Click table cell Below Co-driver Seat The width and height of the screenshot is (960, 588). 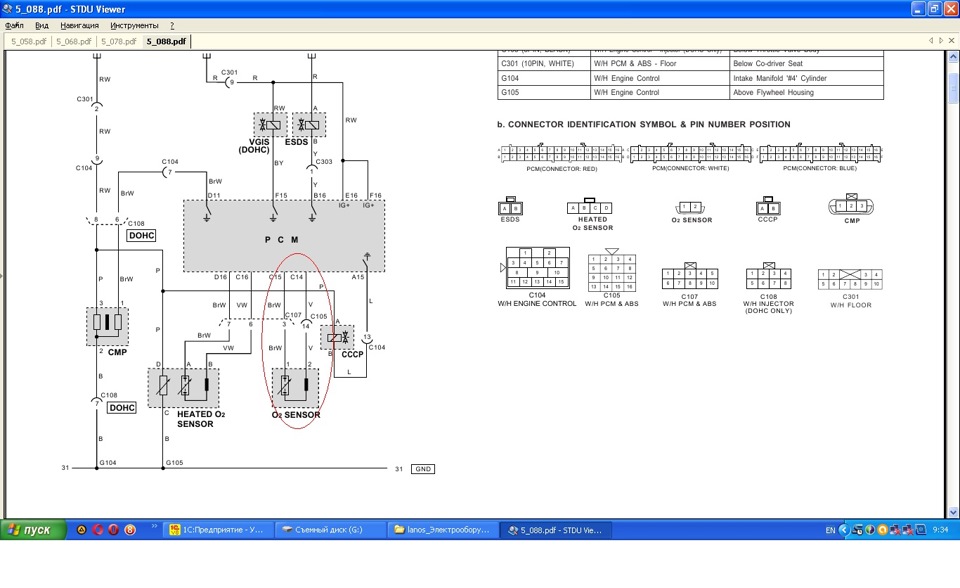click(x=807, y=64)
